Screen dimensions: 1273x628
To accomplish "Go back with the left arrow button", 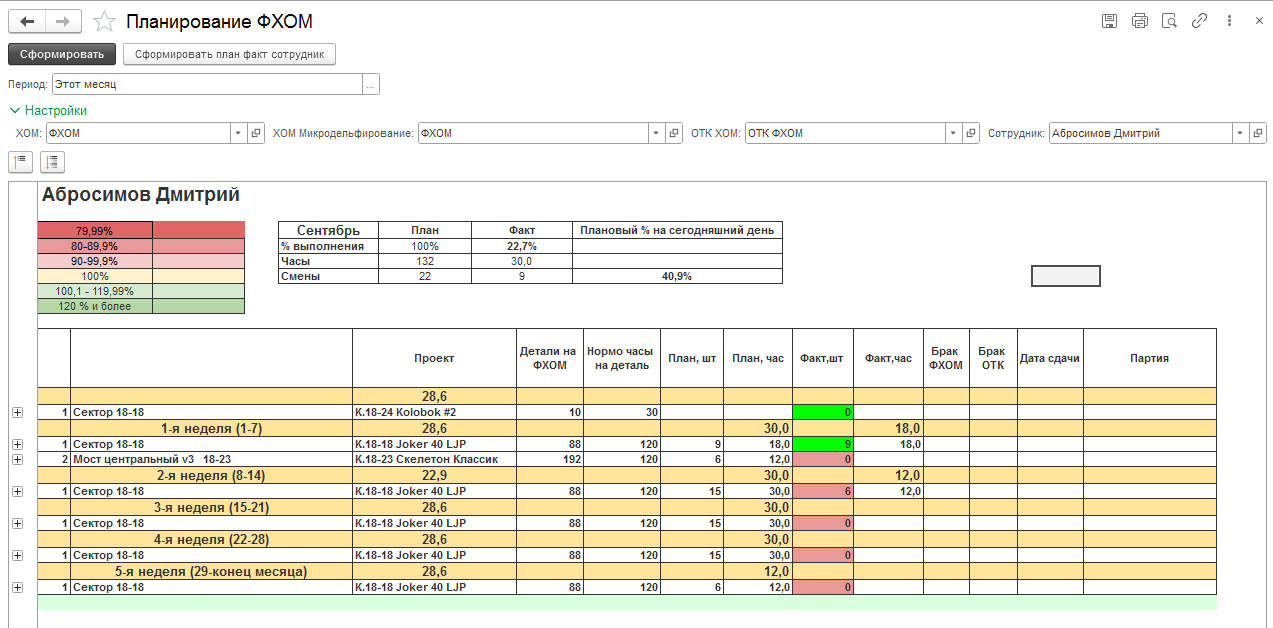I will click(27, 21).
